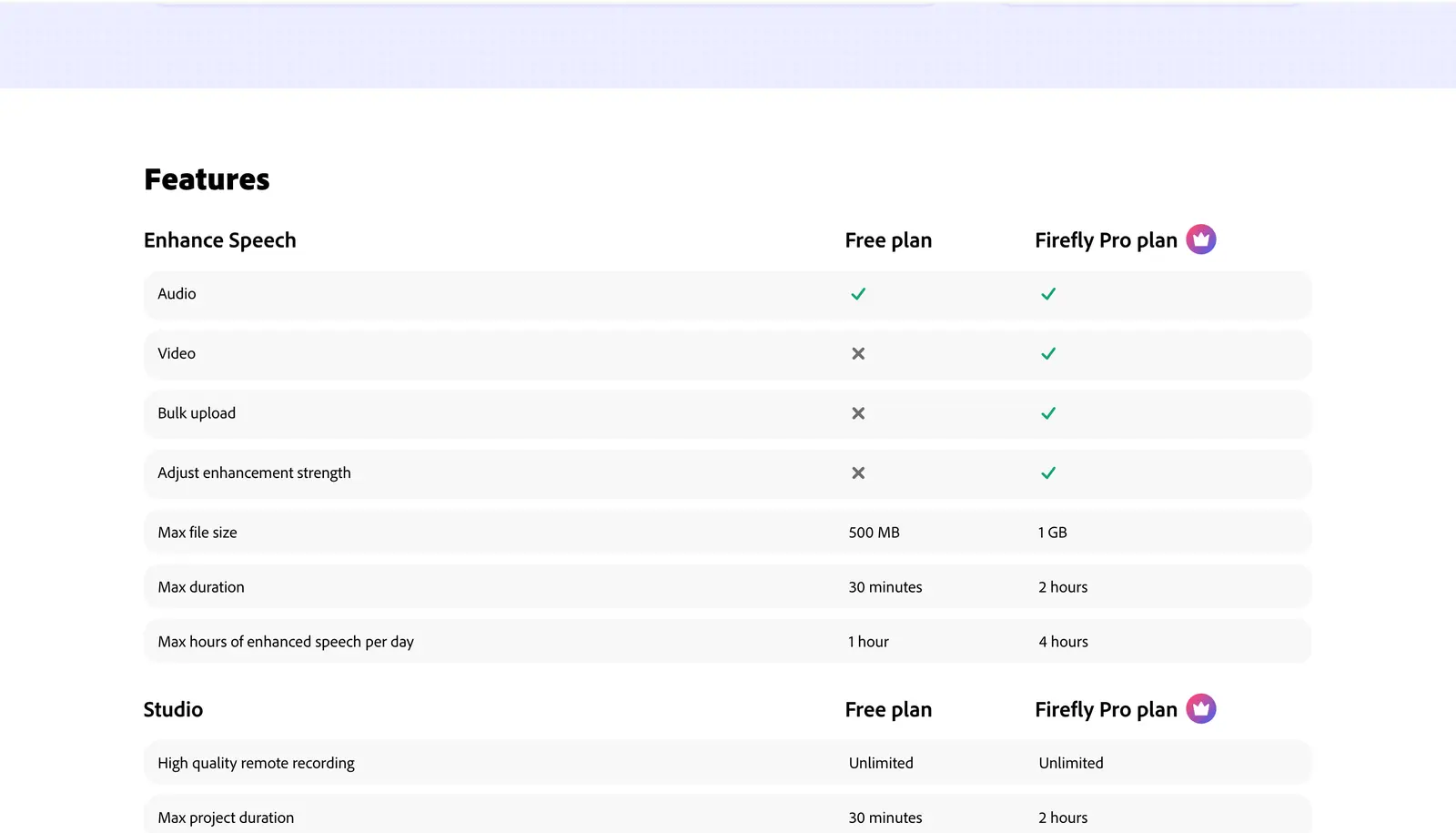Click the Bulk upload row label
The image size is (1456, 833).
197,413
